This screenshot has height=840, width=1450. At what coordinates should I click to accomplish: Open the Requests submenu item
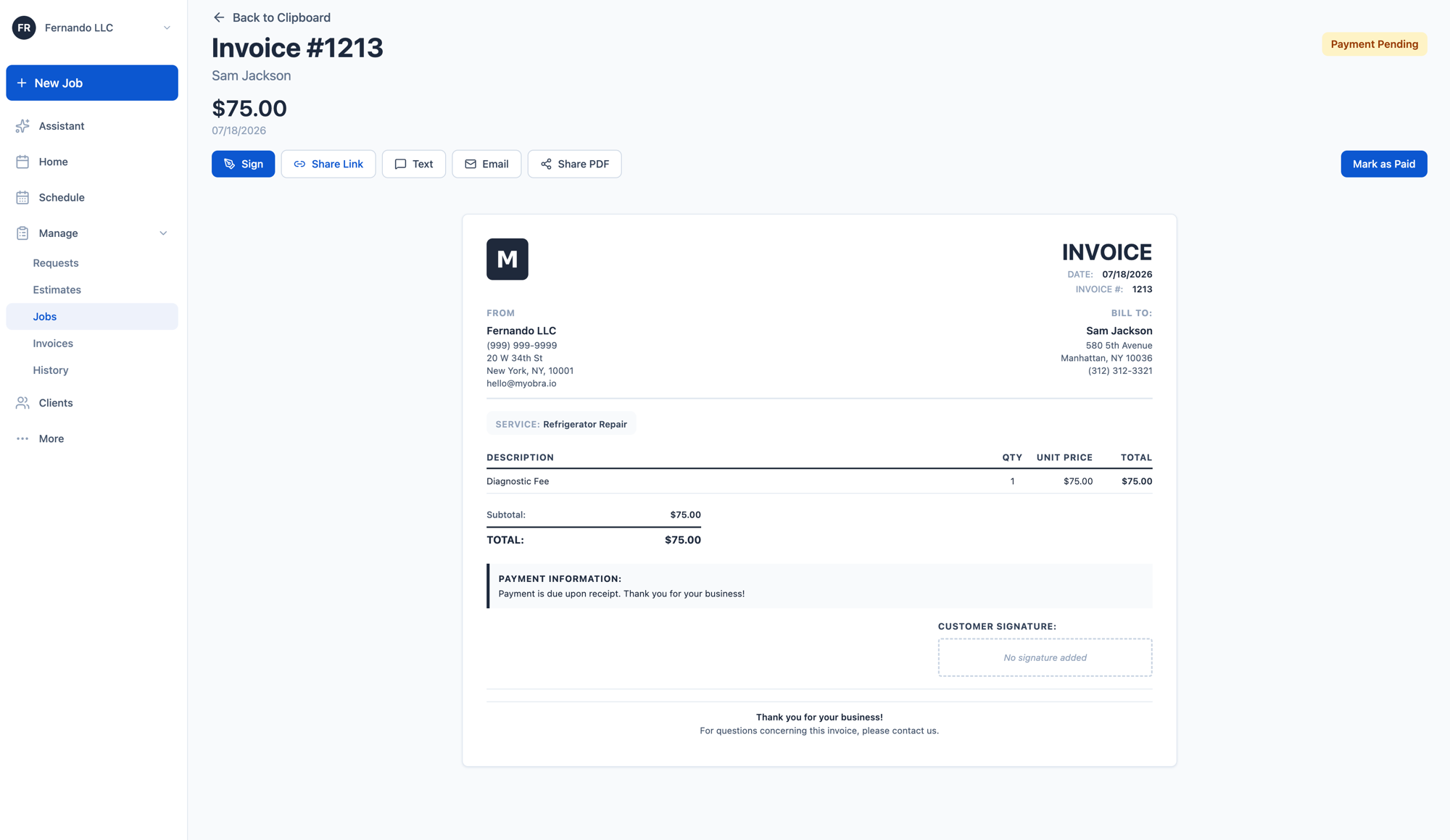(x=56, y=263)
